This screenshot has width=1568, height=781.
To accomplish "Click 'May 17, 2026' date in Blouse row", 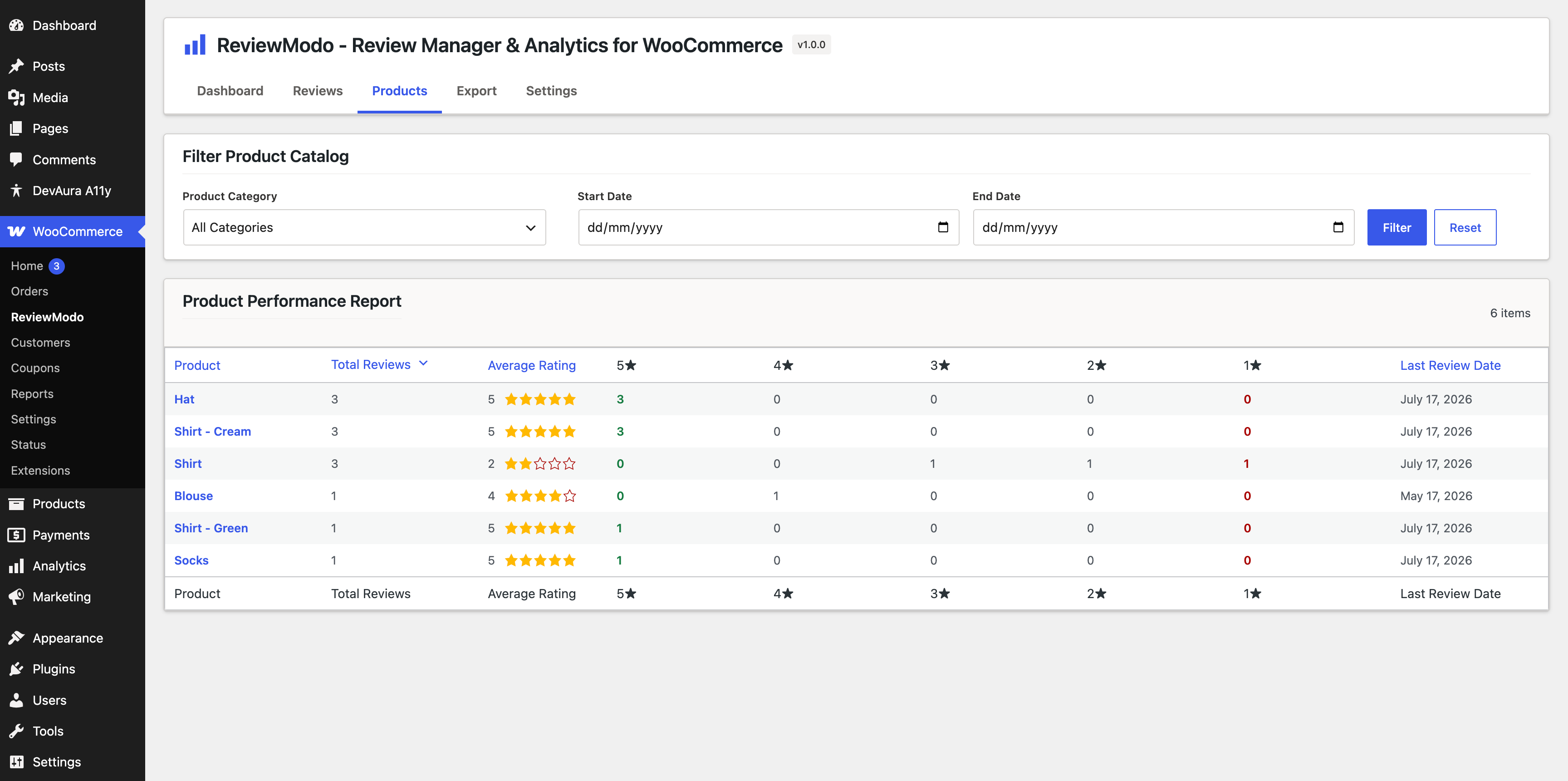I will 1436,496.
